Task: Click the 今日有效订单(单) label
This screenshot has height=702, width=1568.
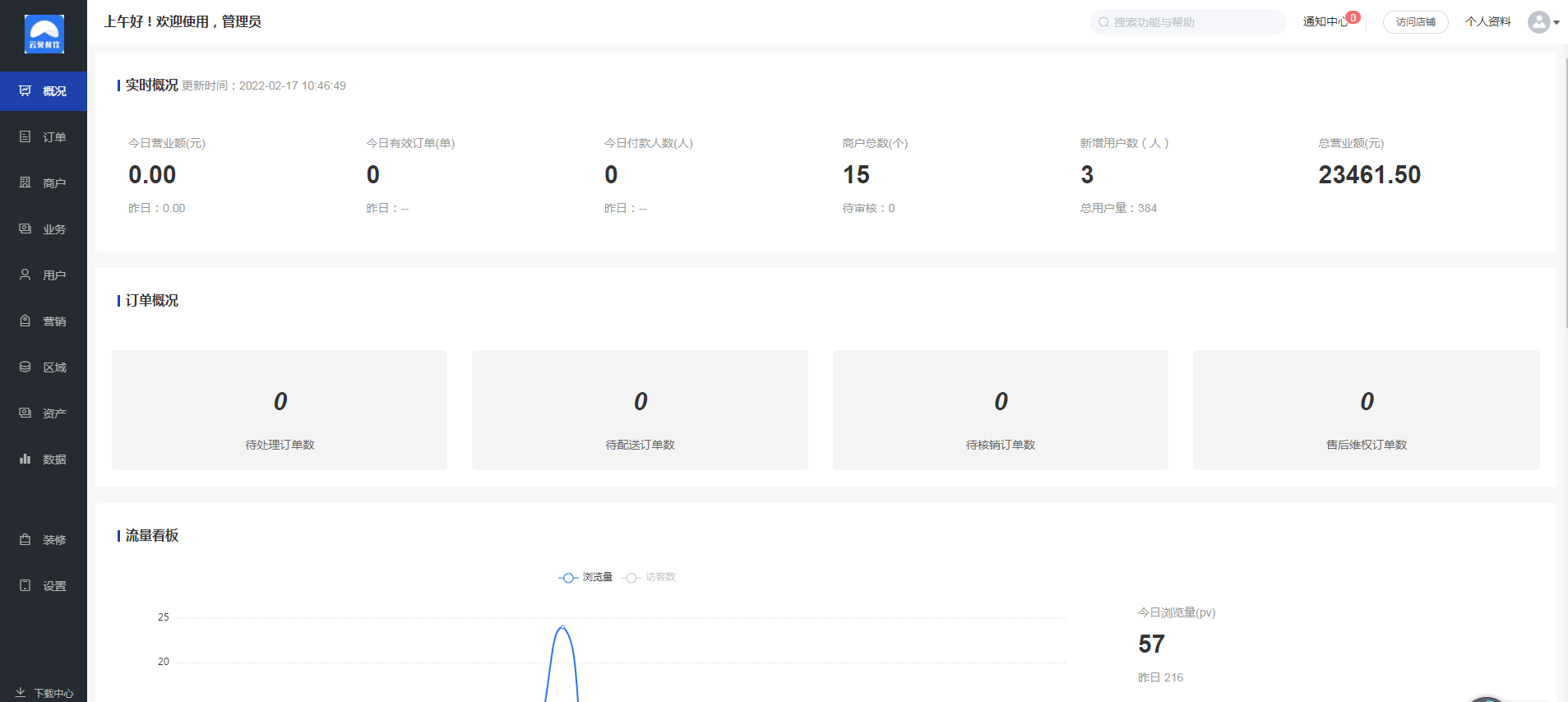Action: tap(410, 143)
